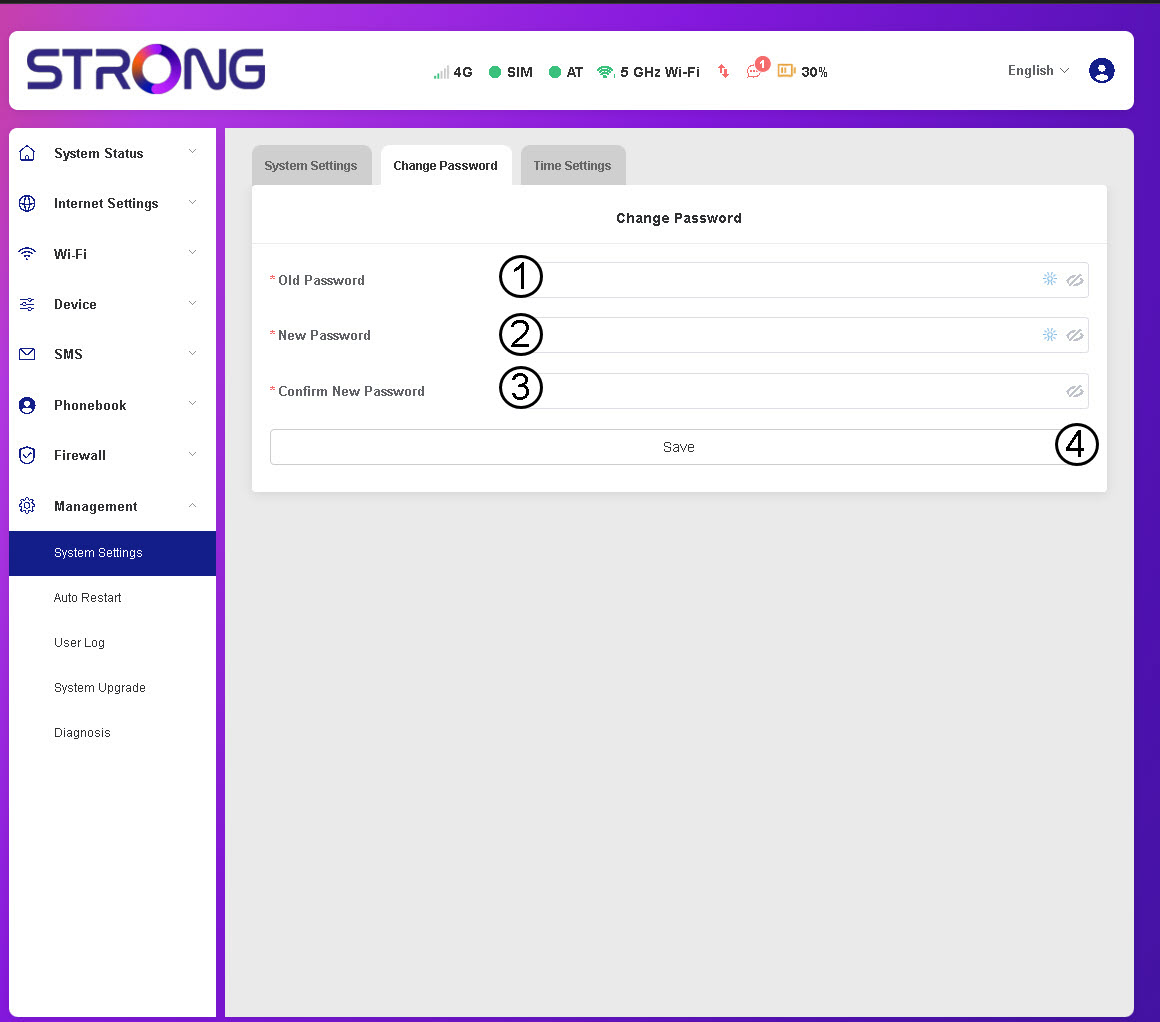1160x1022 pixels.
Task: Click into the New Password input field
Action: pos(780,336)
